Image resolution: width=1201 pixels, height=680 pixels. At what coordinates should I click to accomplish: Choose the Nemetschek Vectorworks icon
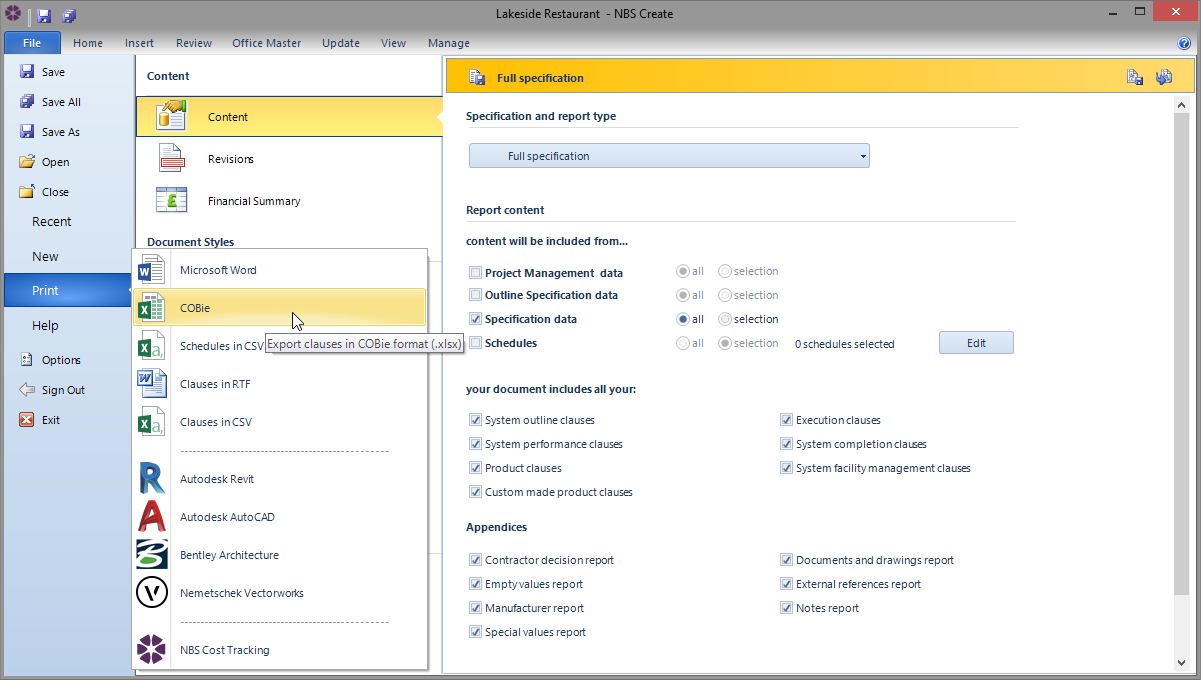(x=152, y=593)
